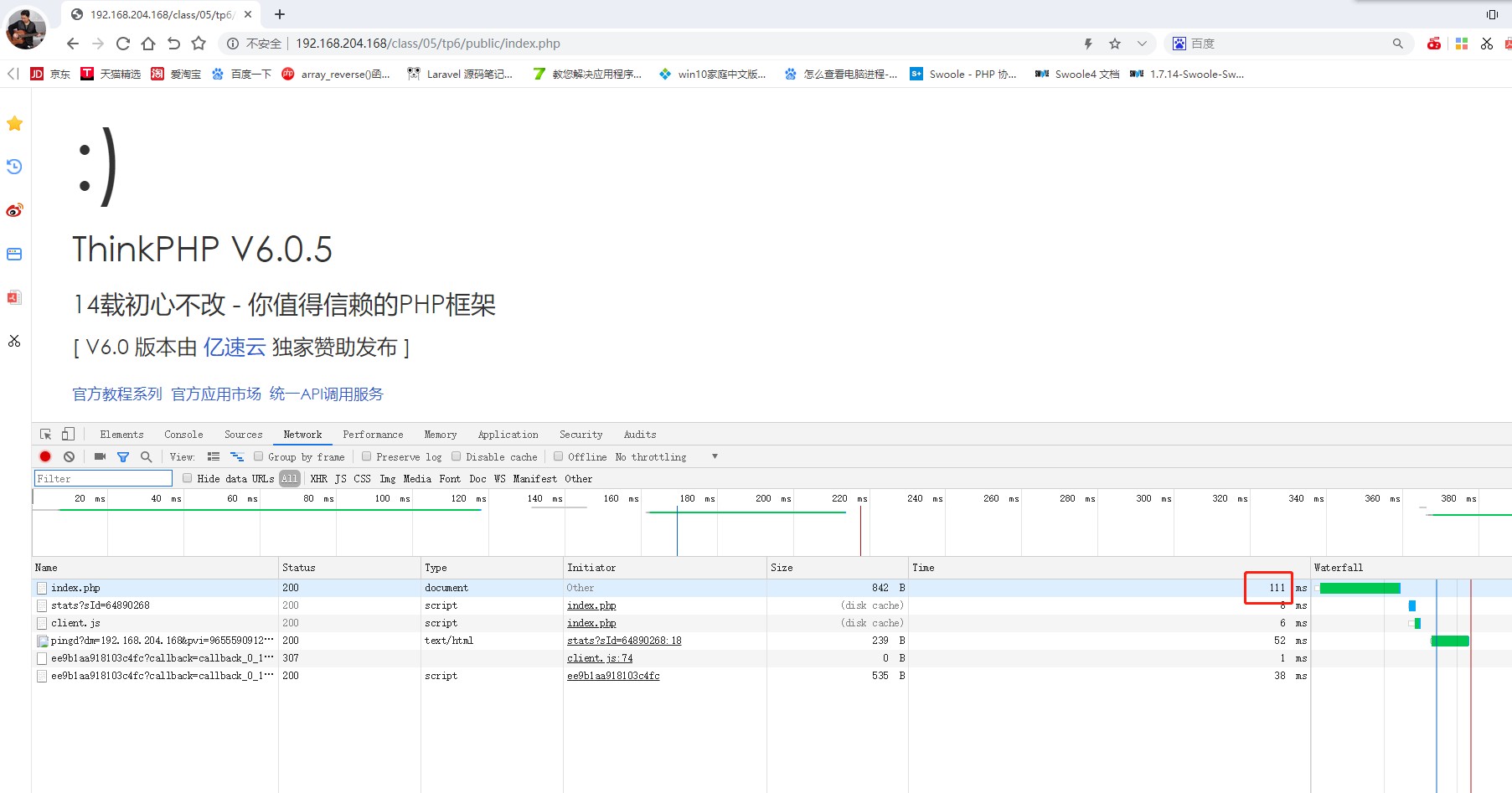Expand the address bar dropdown chevron
Viewport: 1512px width, 793px height.
1142,44
